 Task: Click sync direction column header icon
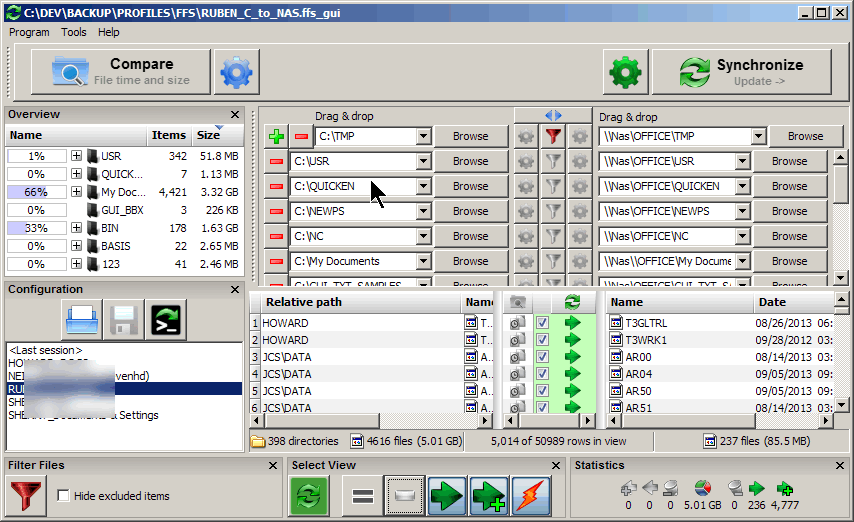tap(572, 302)
